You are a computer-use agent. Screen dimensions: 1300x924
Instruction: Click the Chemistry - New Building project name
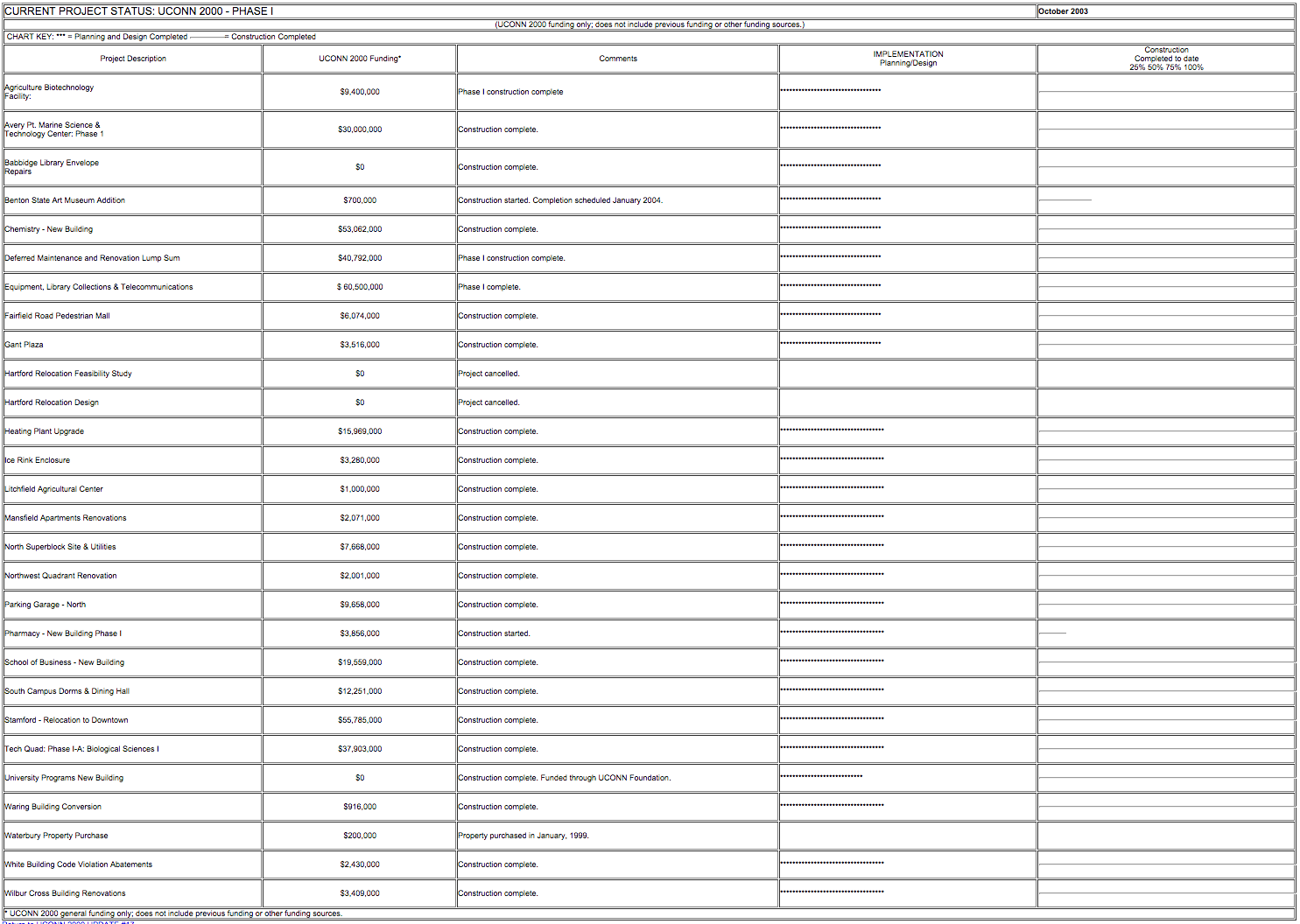49,229
